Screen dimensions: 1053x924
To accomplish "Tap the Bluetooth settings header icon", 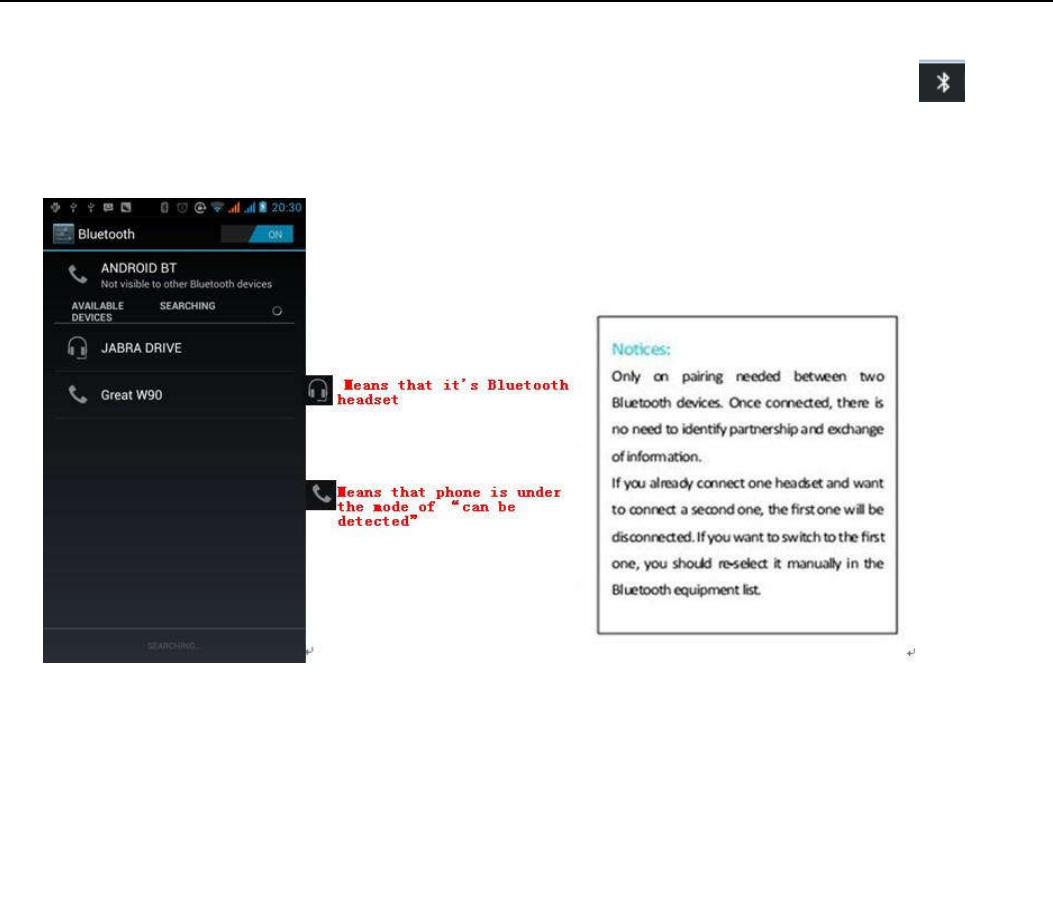I will [63, 234].
